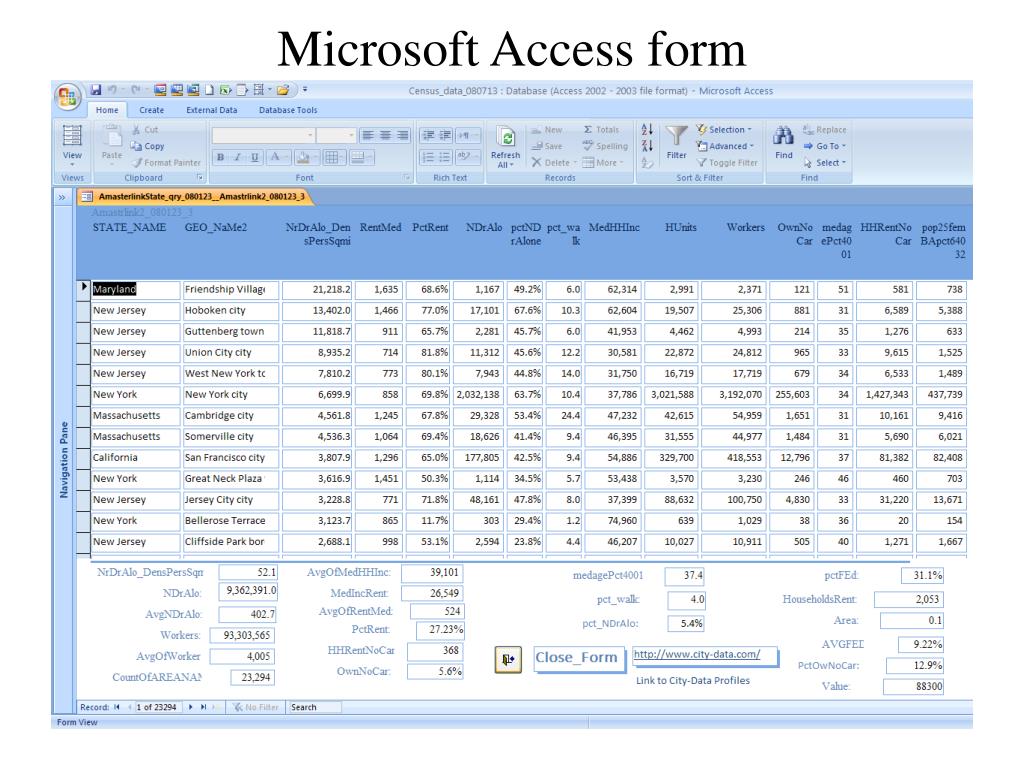Select the San Francisco city row selector
The height and width of the screenshot is (768, 1024).
point(83,458)
